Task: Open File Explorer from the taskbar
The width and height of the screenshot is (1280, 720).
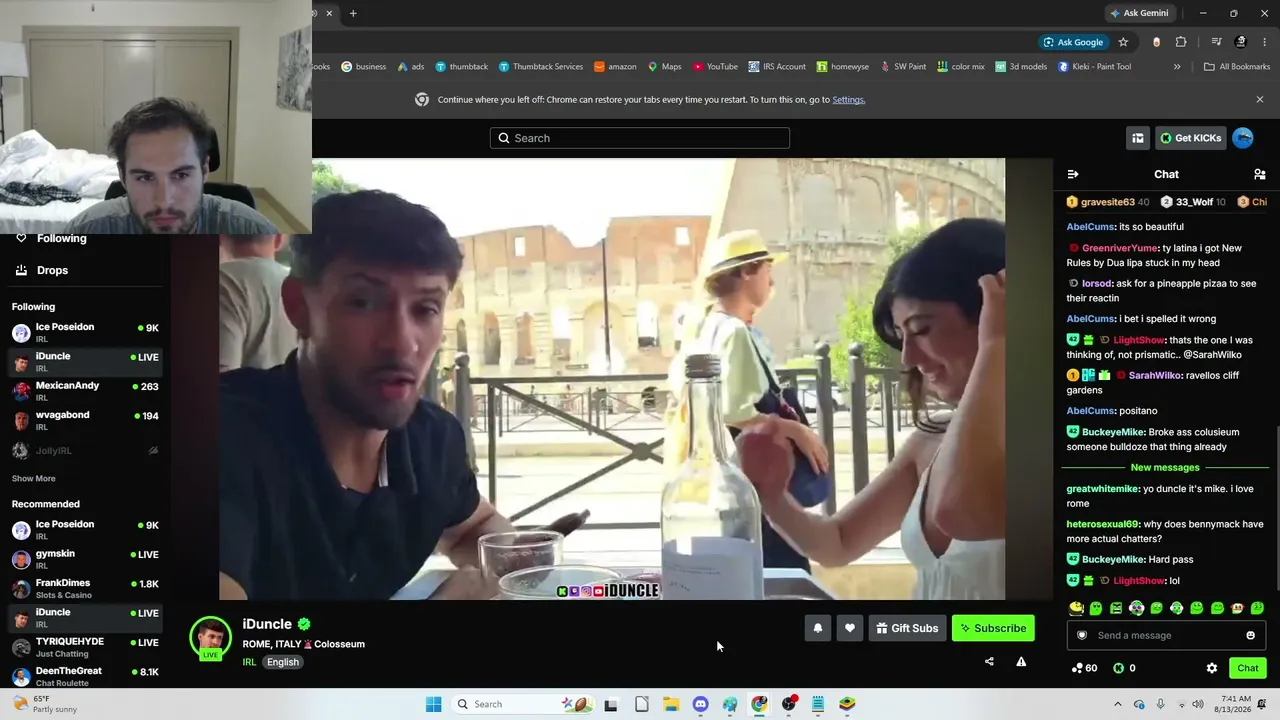Action: click(671, 704)
